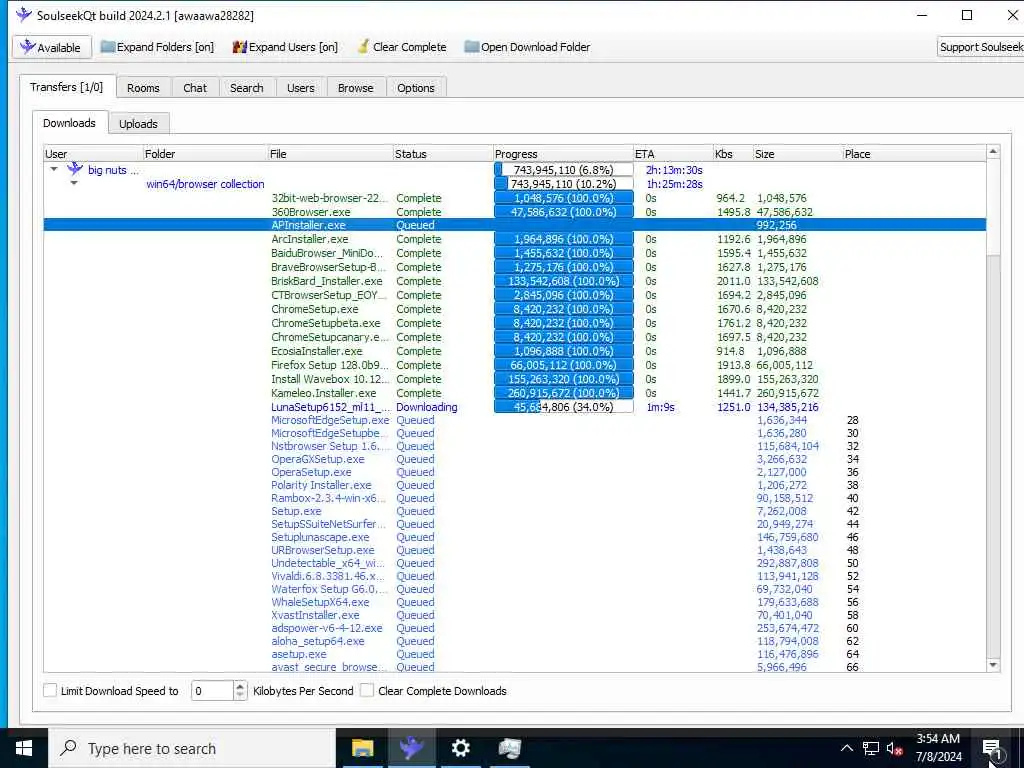This screenshot has height=768, width=1024.
Task: Open the Browse tab
Action: click(x=355, y=88)
